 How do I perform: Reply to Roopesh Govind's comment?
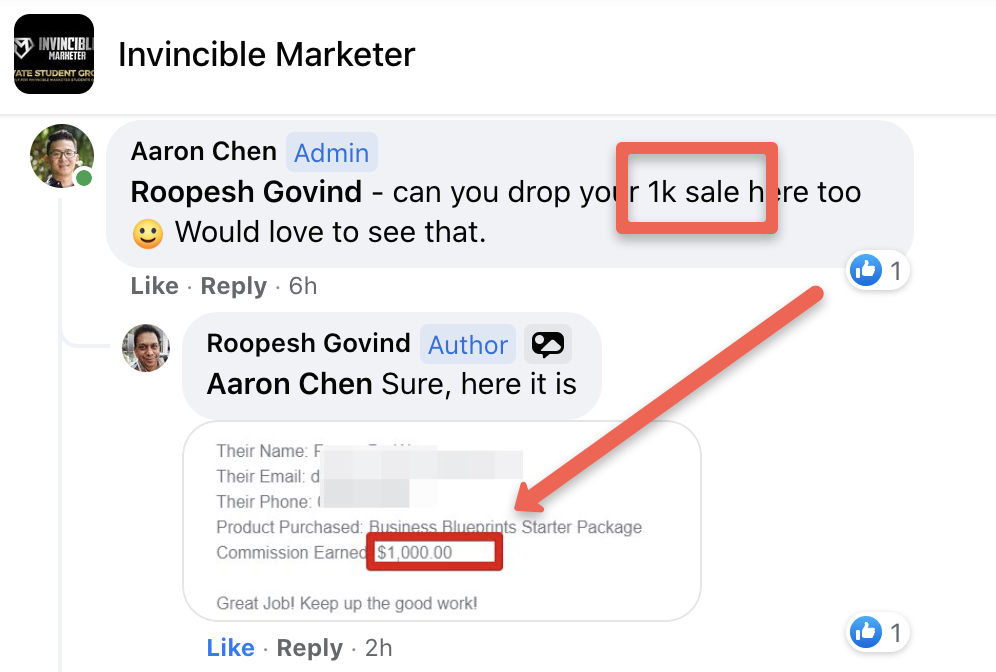(x=309, y=648)
